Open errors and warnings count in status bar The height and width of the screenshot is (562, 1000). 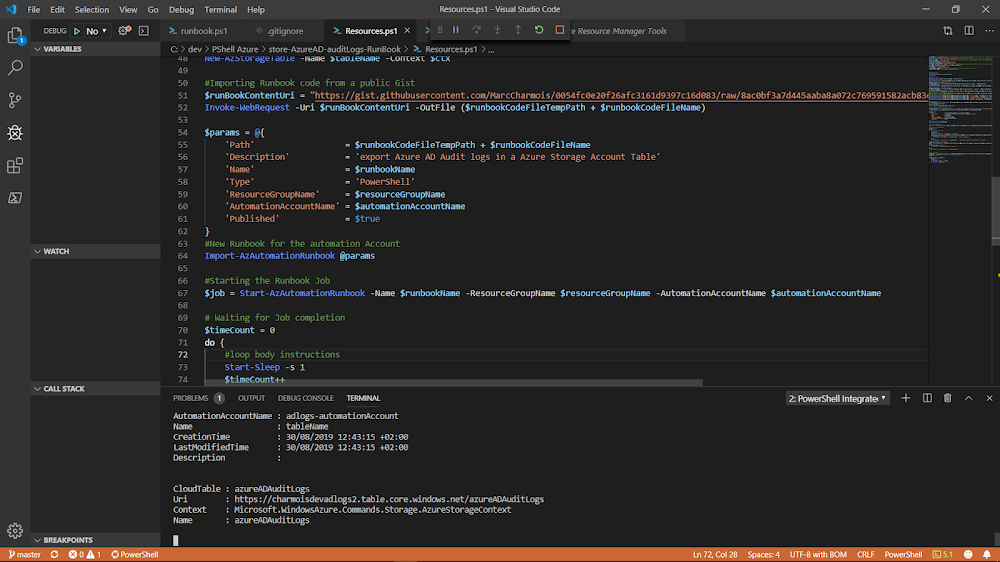point(85,554)
